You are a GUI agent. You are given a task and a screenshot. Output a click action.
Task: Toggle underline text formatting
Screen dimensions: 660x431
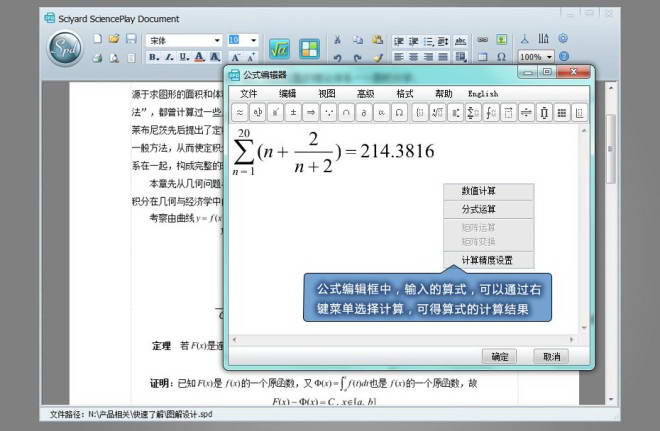[184, 57]
